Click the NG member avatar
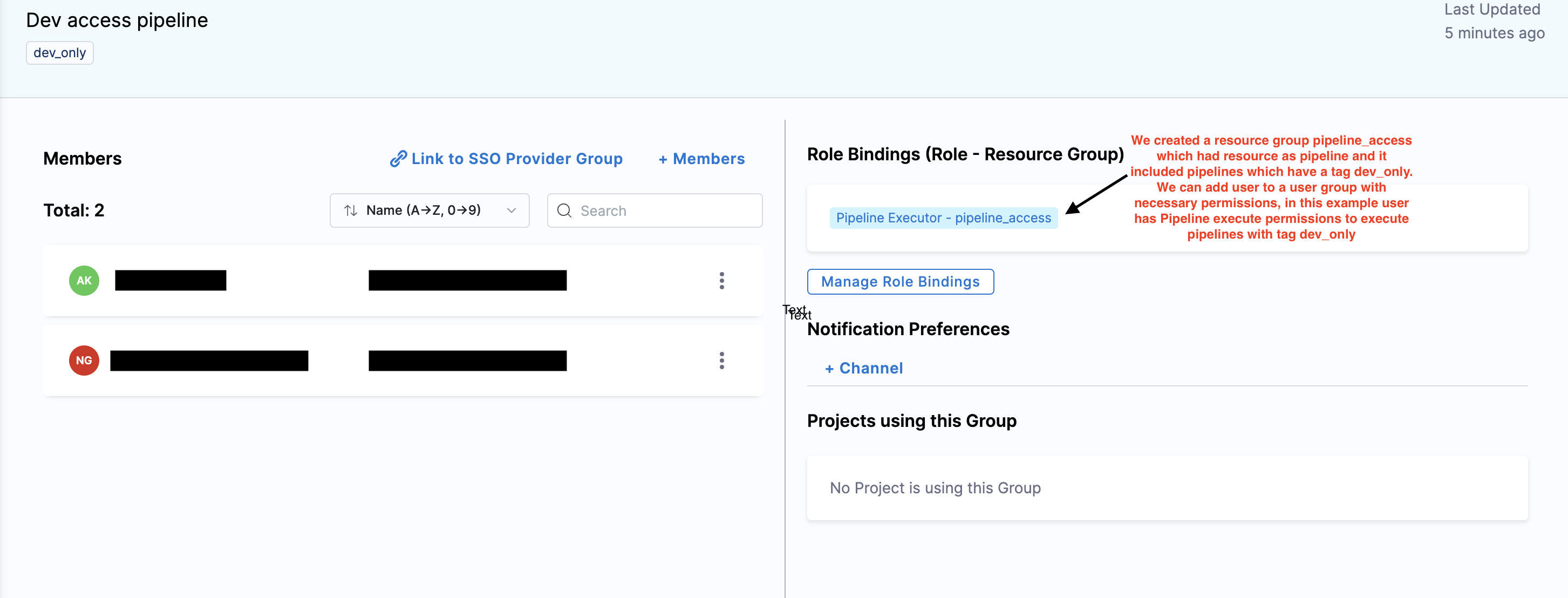1568x598 pixels. (x=84, y=361)
